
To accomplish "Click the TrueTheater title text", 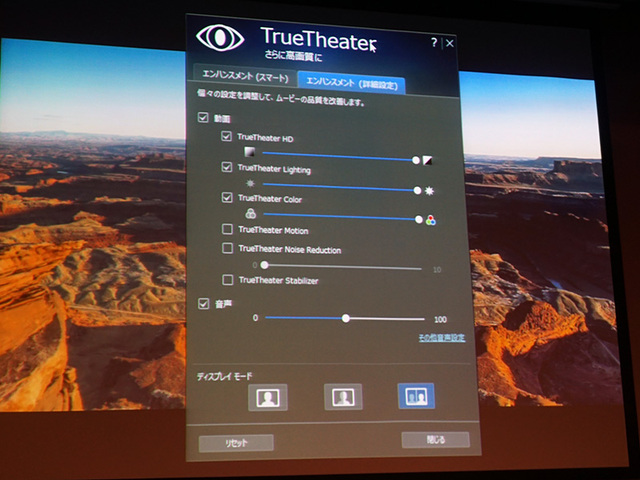I will 318,39.
